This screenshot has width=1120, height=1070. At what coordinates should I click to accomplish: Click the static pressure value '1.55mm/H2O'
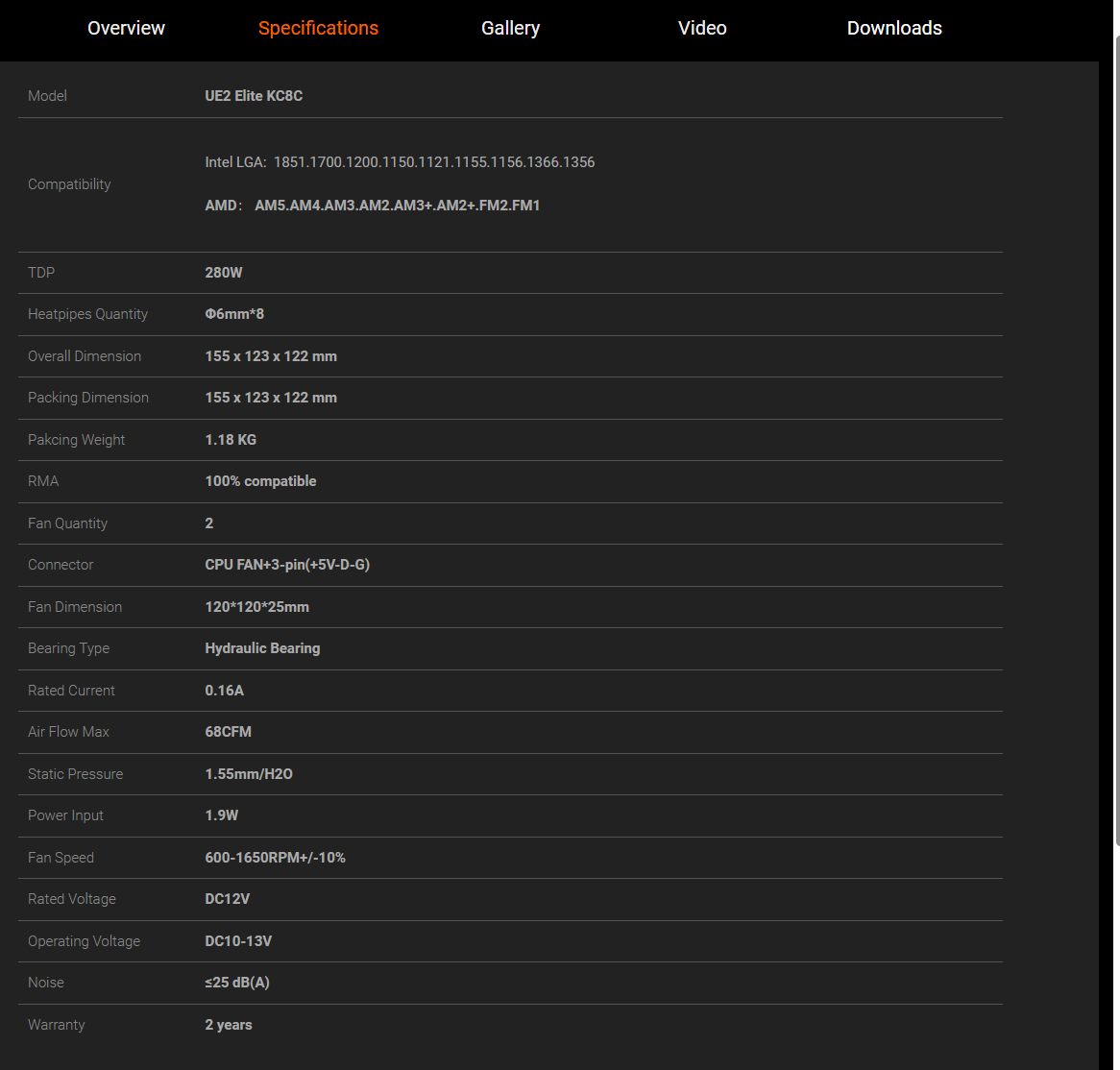click(249, 774)
